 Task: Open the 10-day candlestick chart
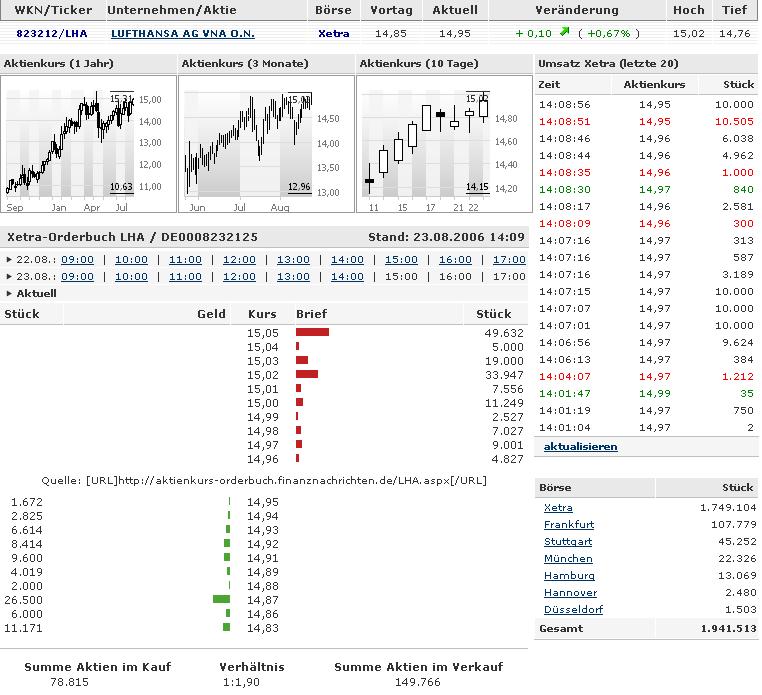[443, 143]
